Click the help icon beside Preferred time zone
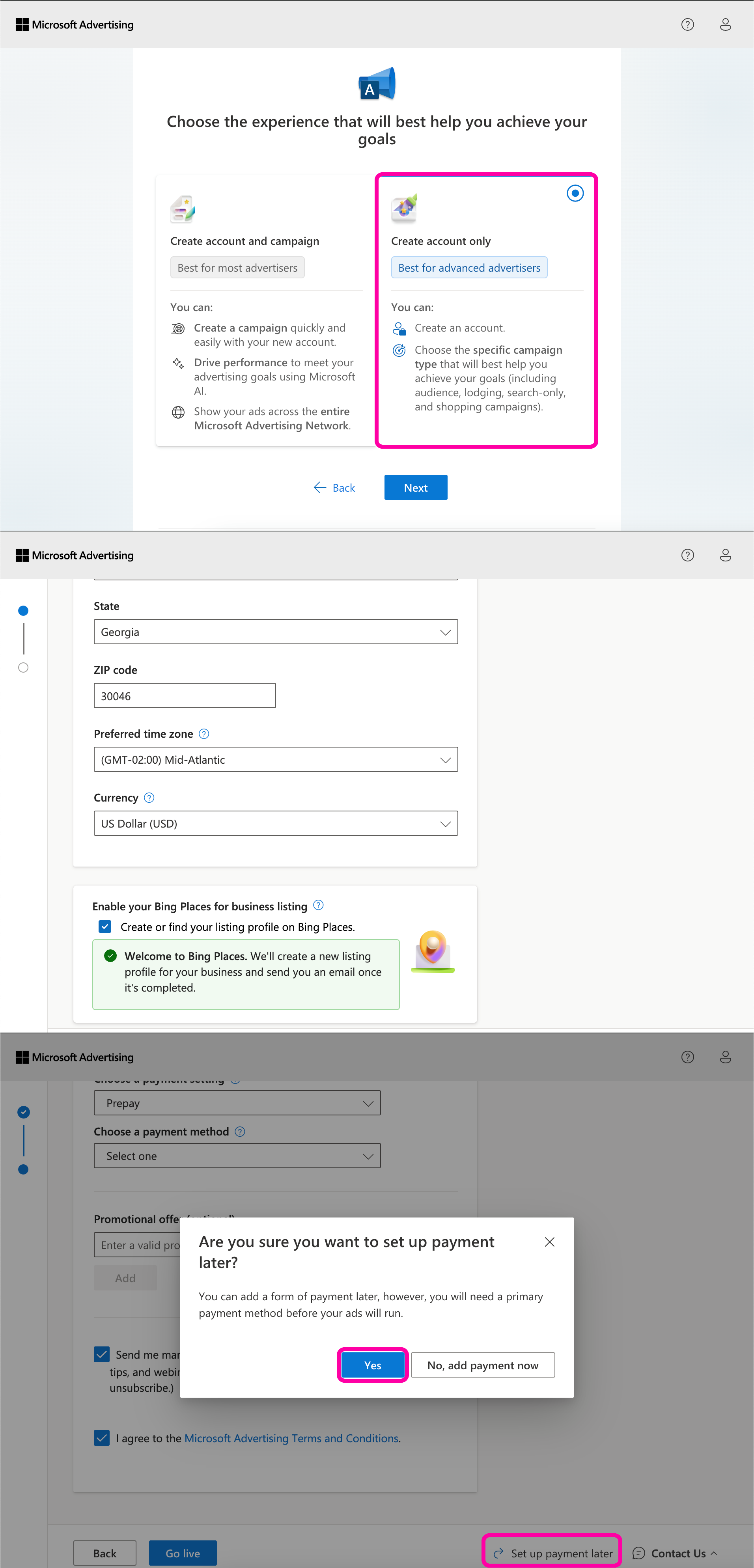The image size is (754, 1568). tap(204, 734)
